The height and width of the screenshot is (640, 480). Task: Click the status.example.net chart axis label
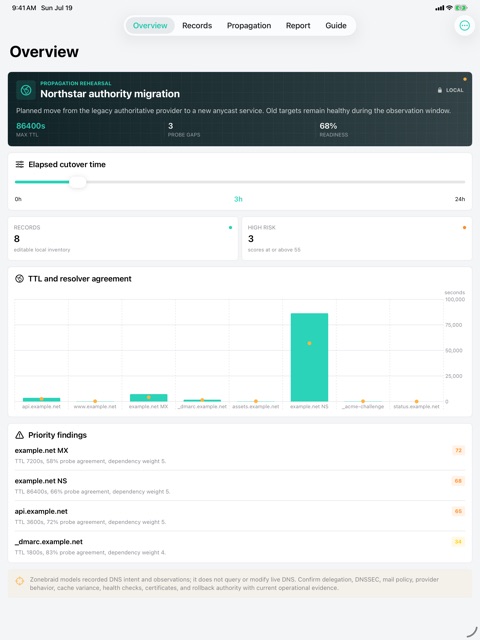(416, 407)
